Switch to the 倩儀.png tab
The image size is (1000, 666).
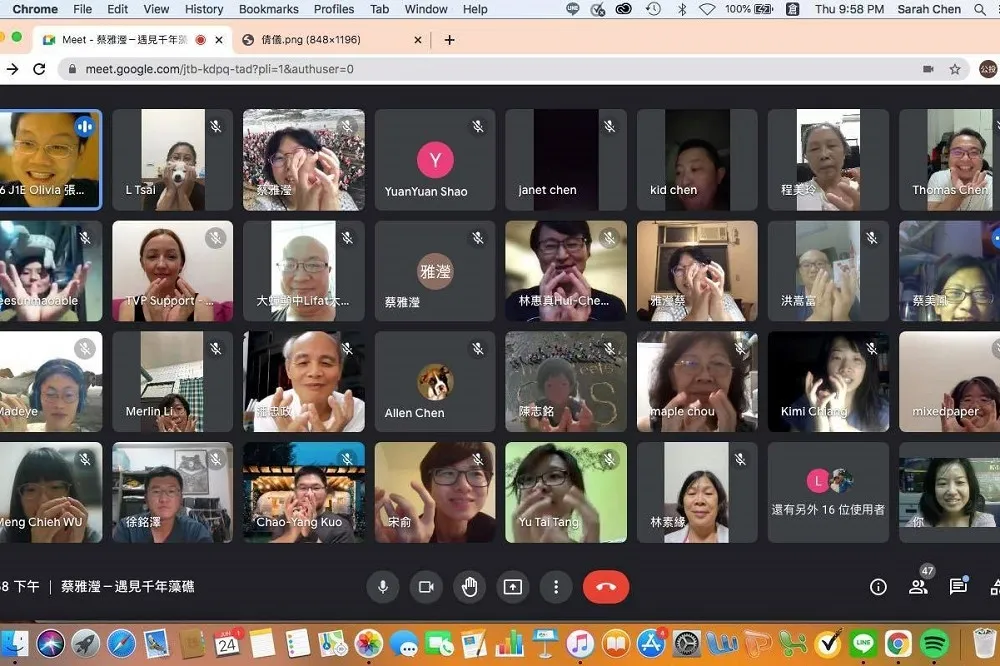point(311,40)
